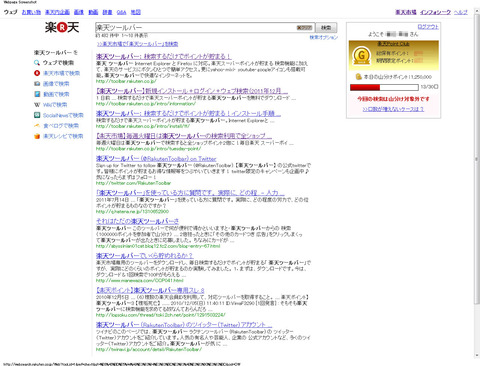Open the 辞書 tab
The width and height of the screenshot is (480, 366).
pyautogui.click(x=107, y=12)
